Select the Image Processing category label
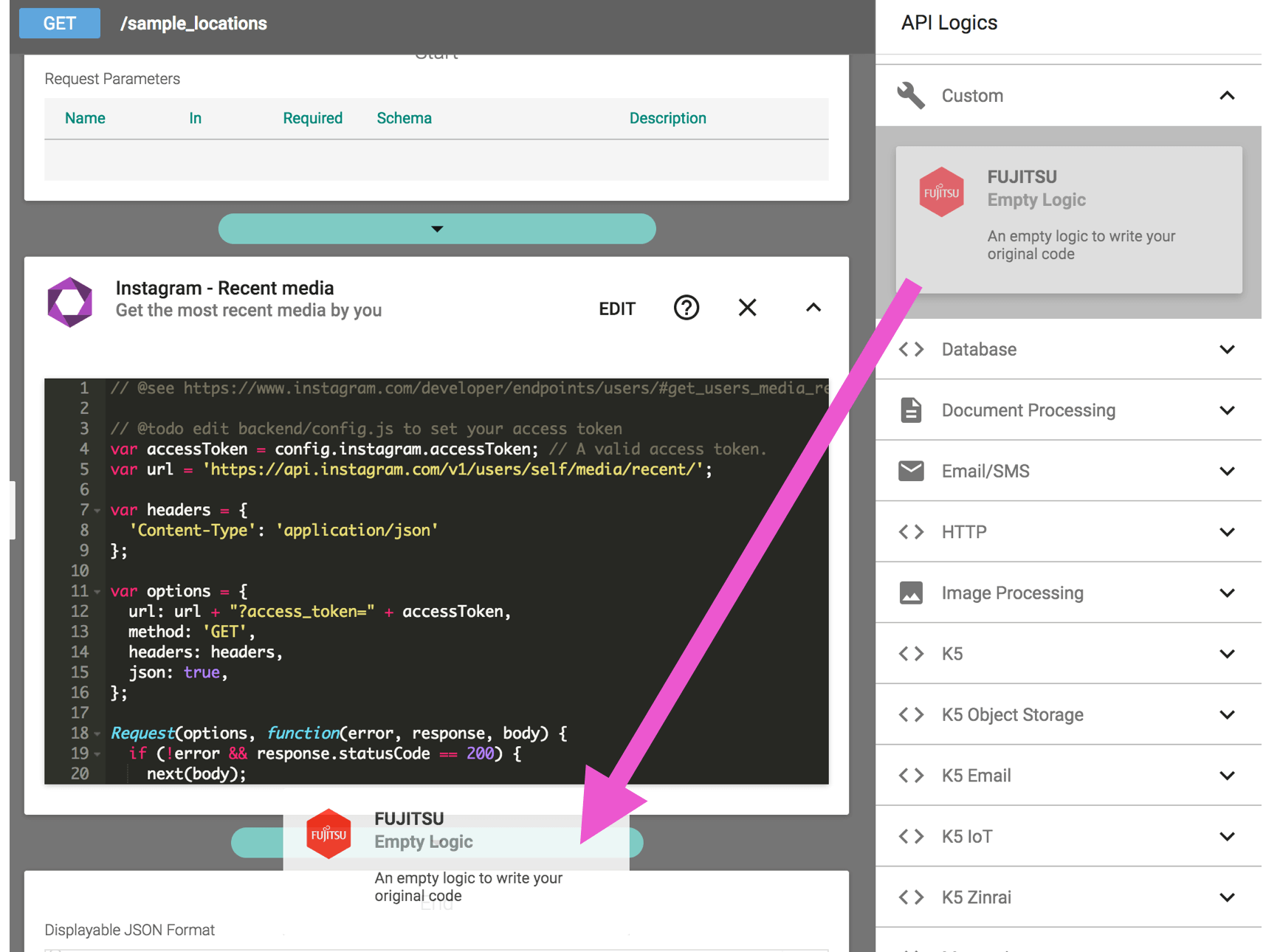 tap(1012, 593)
